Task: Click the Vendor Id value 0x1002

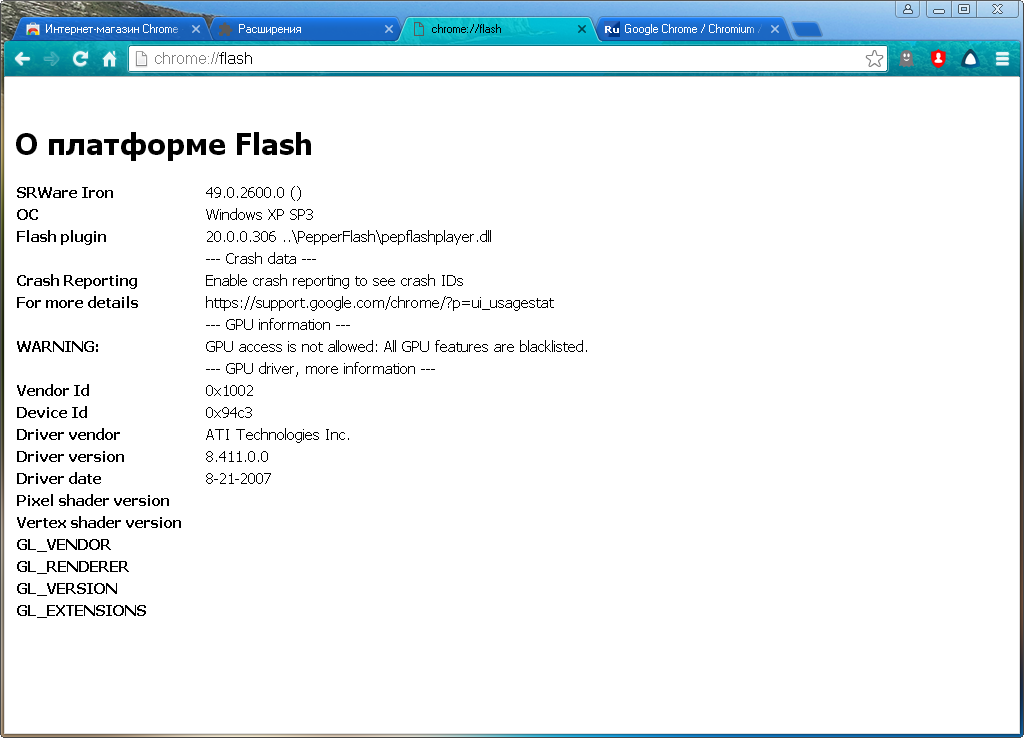Action: tap(229, 391)
